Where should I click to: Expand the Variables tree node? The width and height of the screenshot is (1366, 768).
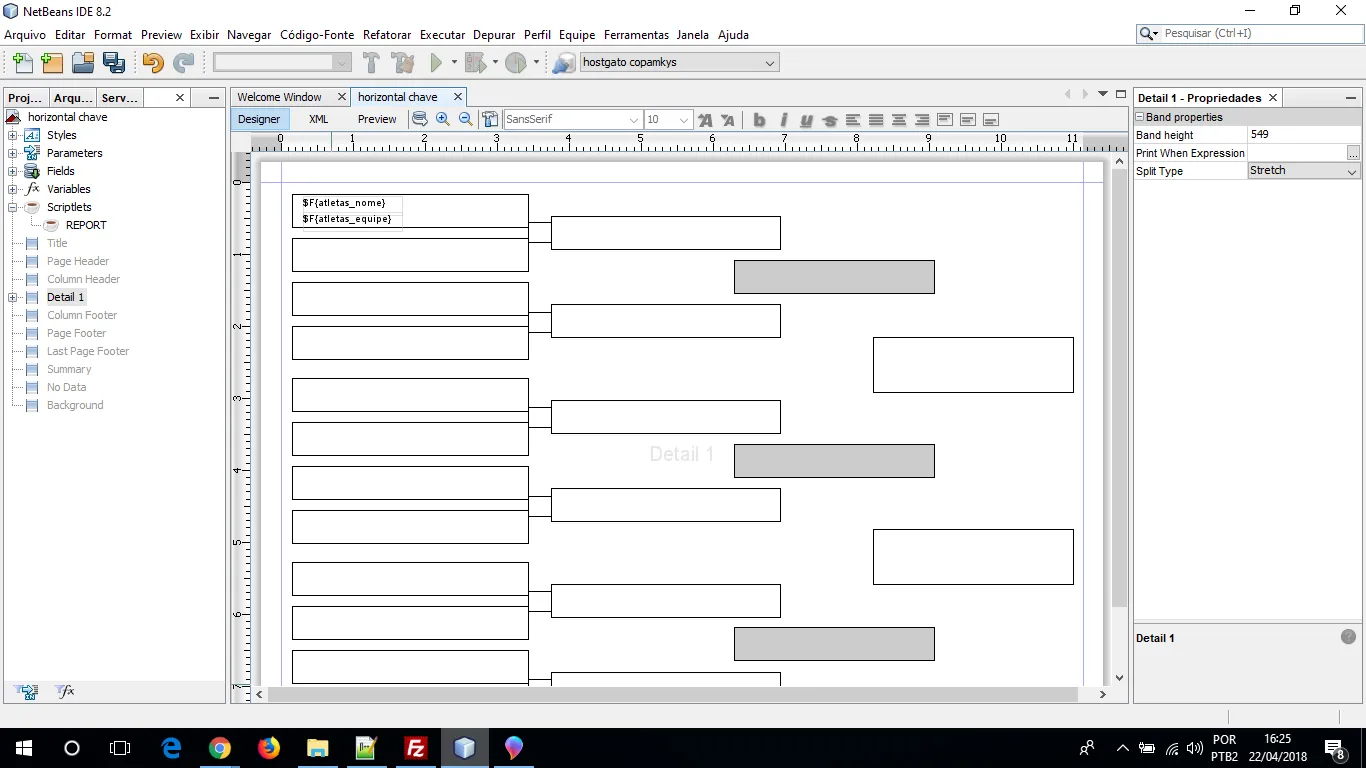[13, 189]
